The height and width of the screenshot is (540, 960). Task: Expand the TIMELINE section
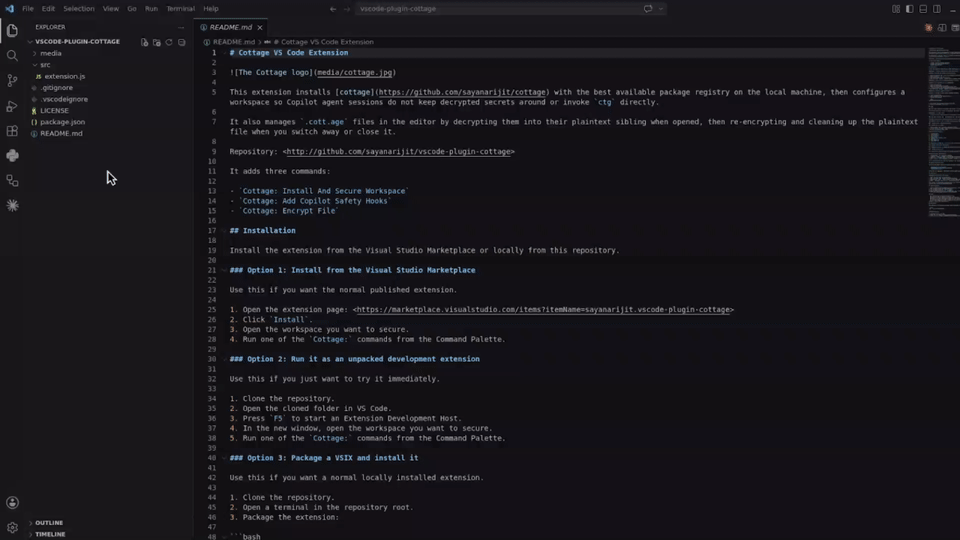(31, 534)
